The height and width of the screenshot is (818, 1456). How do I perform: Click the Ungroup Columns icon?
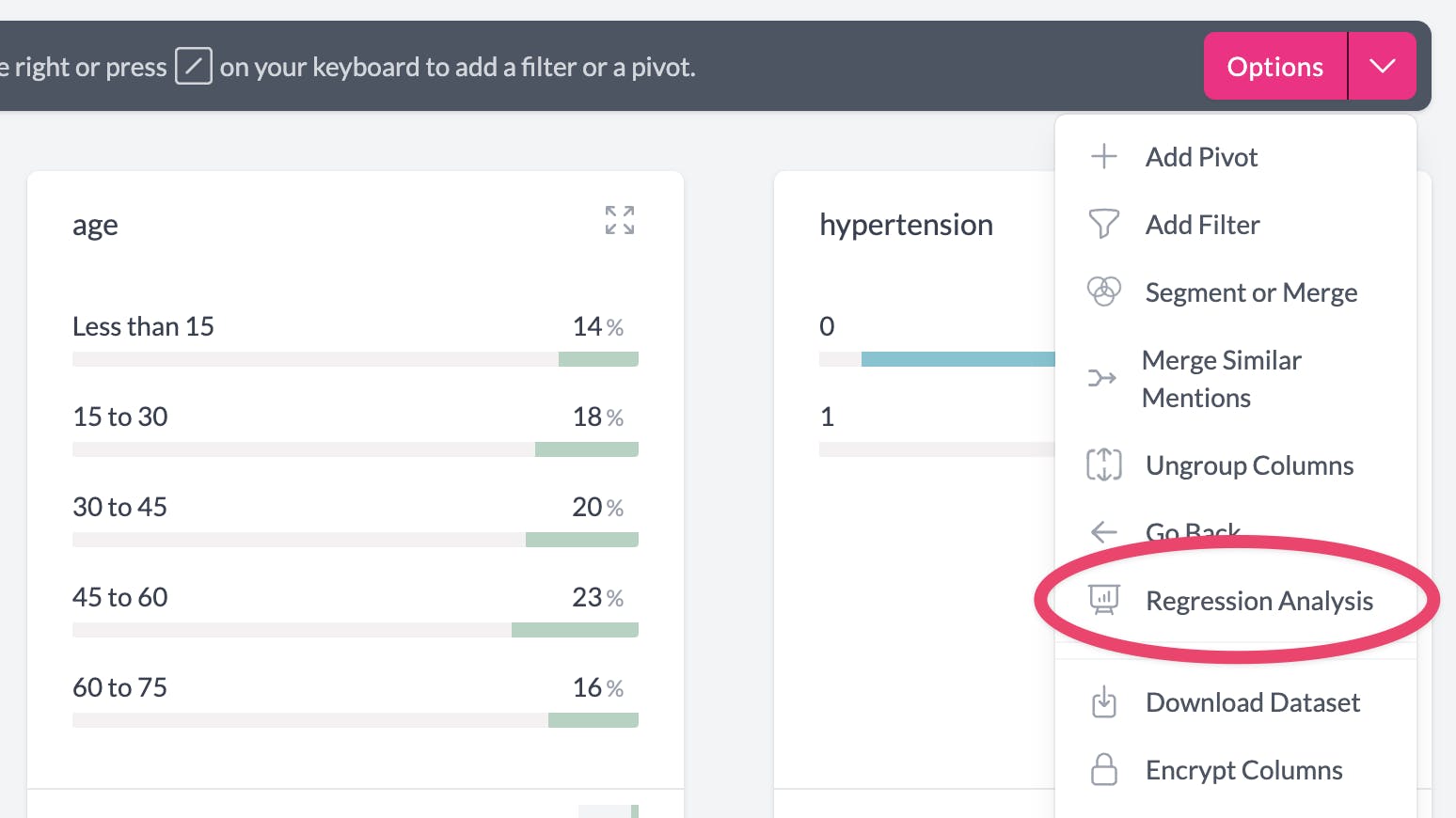(x=1103, y=465)
